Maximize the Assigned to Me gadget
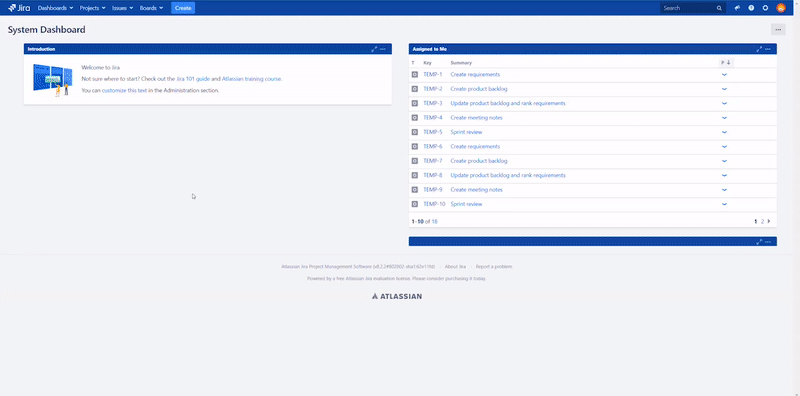Viewport: 800px width, 396px height. (x=759, y=49)
